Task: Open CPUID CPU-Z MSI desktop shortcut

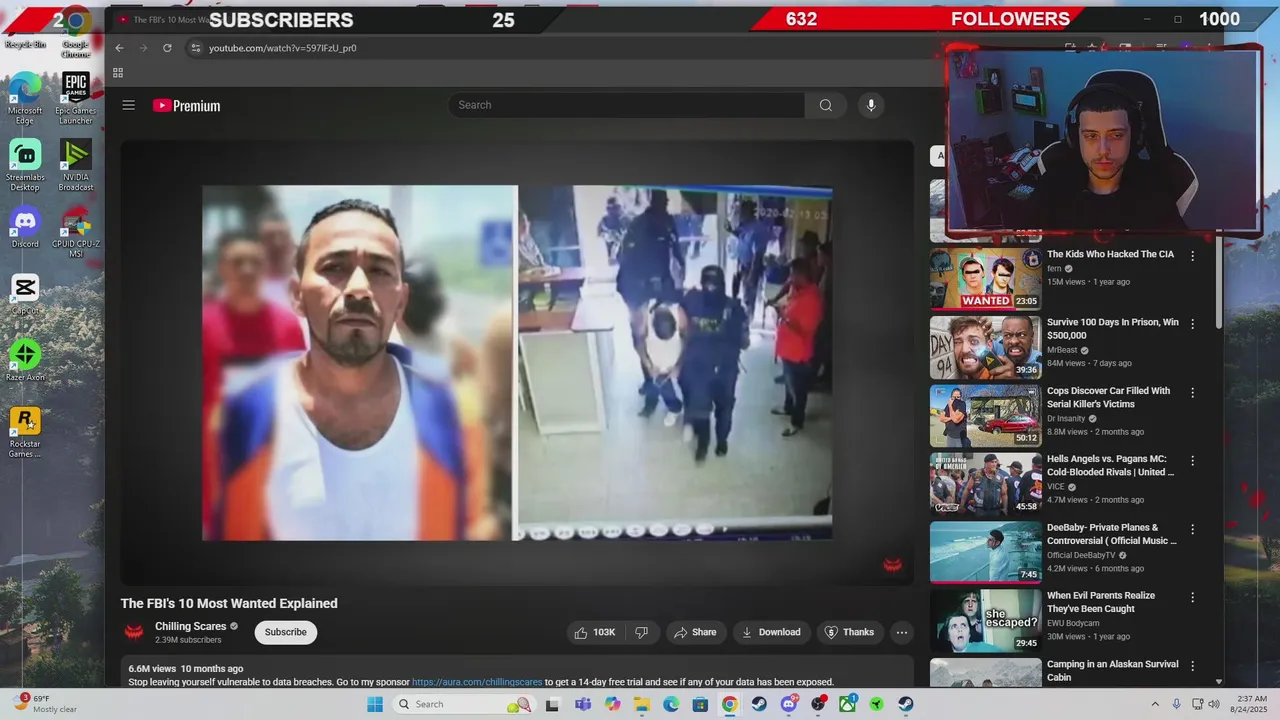Action: (x=76, y=233)
